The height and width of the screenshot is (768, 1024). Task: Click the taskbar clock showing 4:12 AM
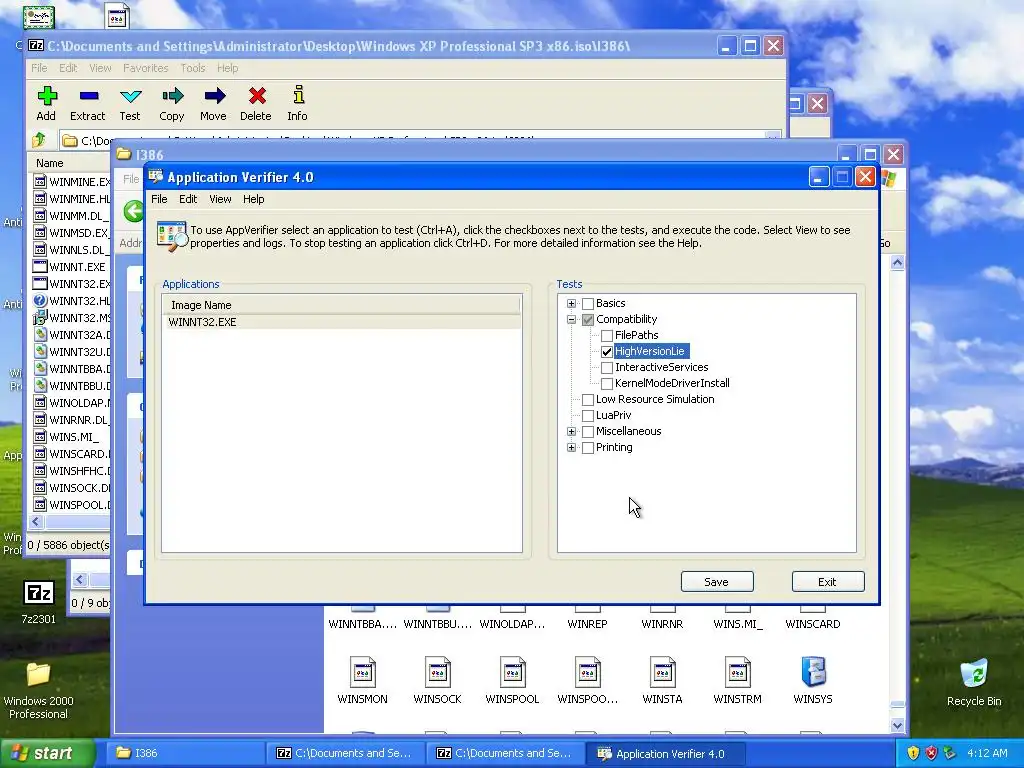[x=987, y=753]
